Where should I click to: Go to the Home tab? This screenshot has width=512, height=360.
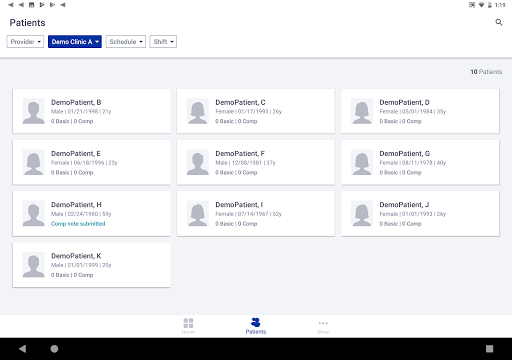pyautogui.click(x=188, y=326)
